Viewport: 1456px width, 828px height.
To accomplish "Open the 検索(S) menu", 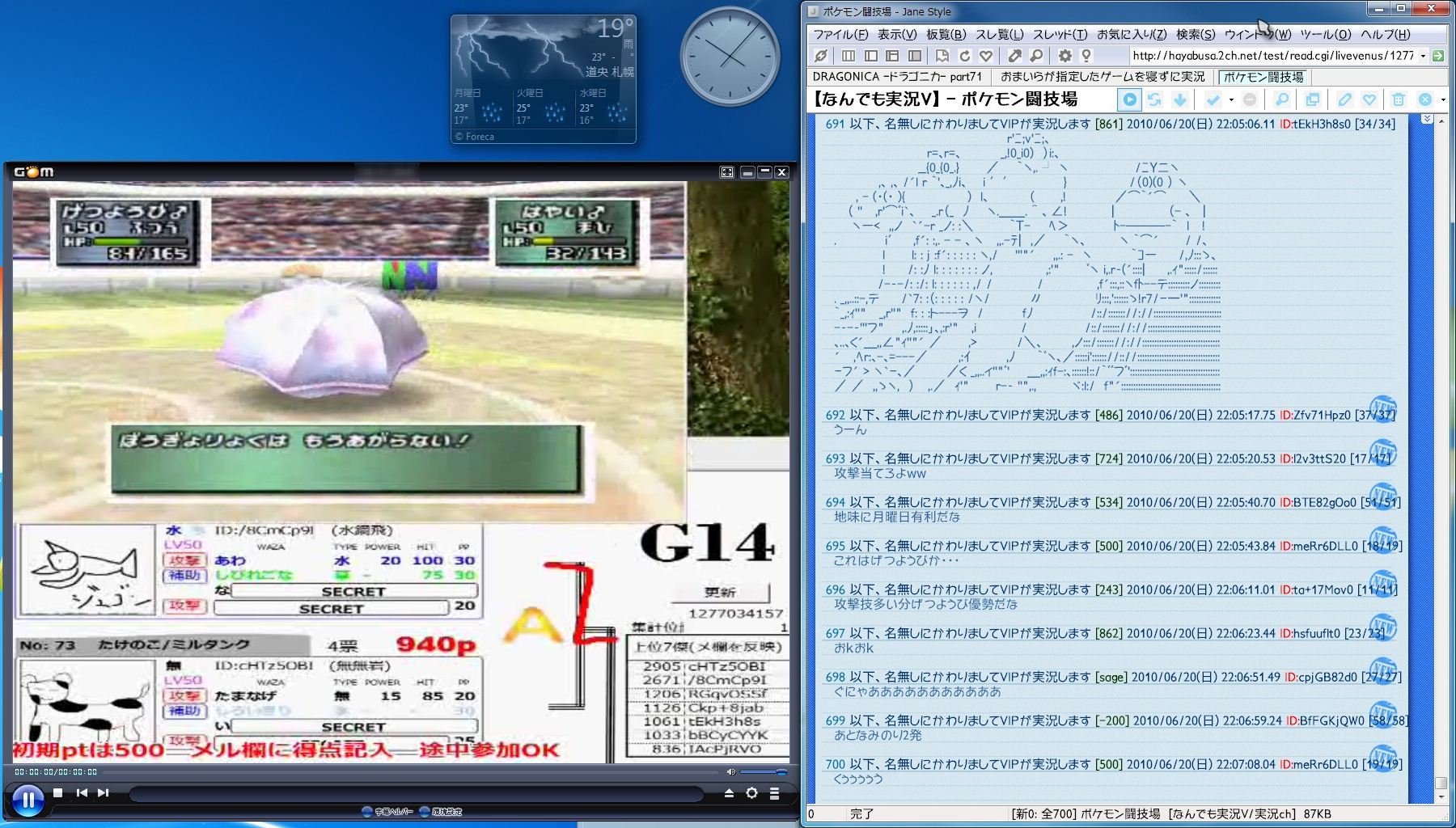I will pyautogui.click(x=1196, y=34).
